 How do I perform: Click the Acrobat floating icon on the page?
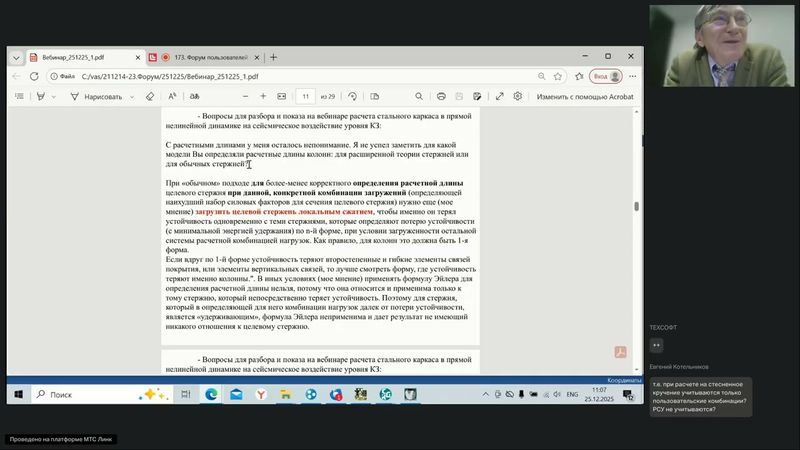(x=620, y=352)
